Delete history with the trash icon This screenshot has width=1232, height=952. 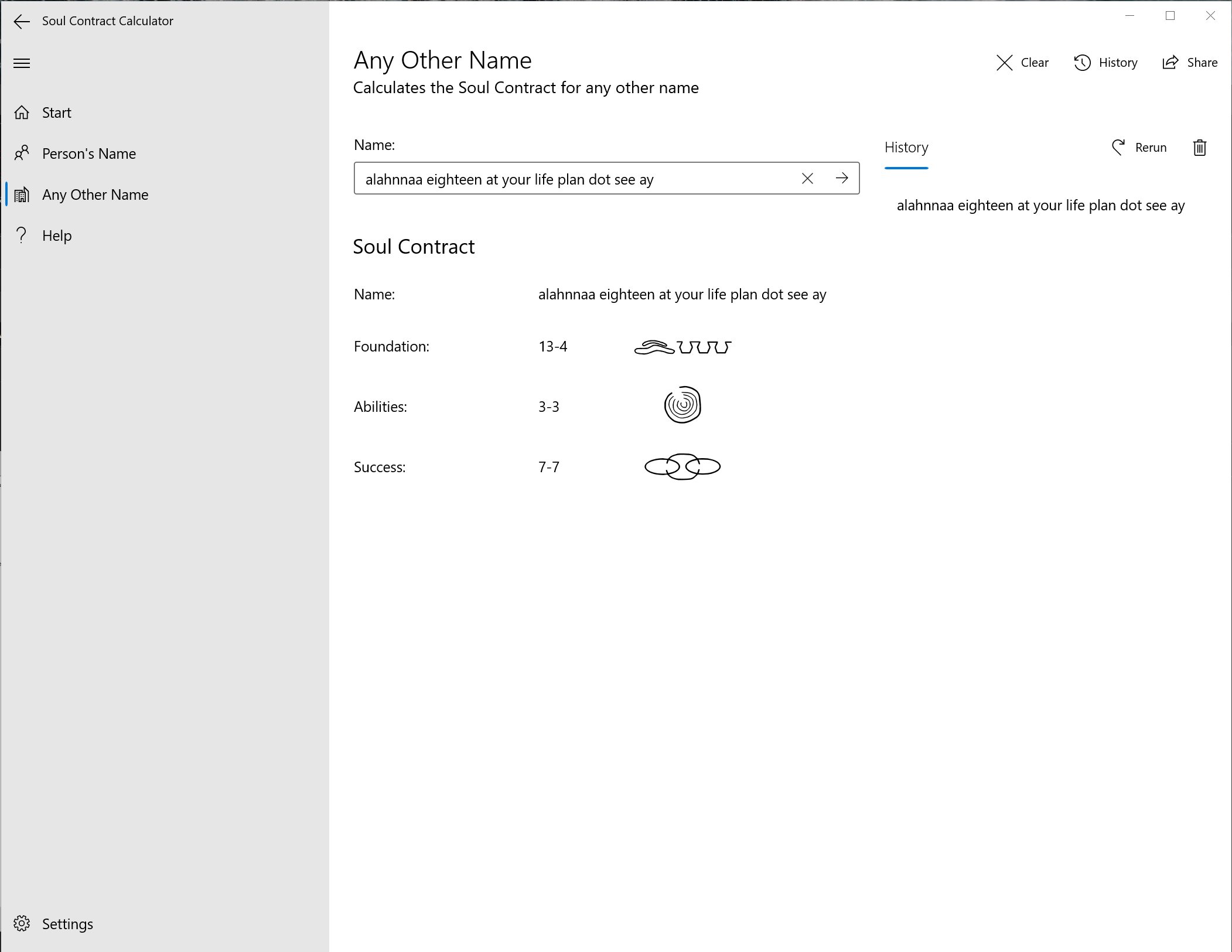pos(1199,148)
